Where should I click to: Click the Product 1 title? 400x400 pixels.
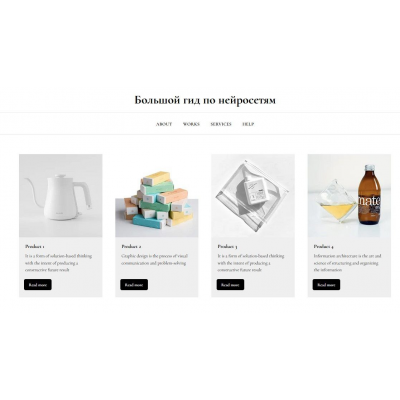[35, 247]
